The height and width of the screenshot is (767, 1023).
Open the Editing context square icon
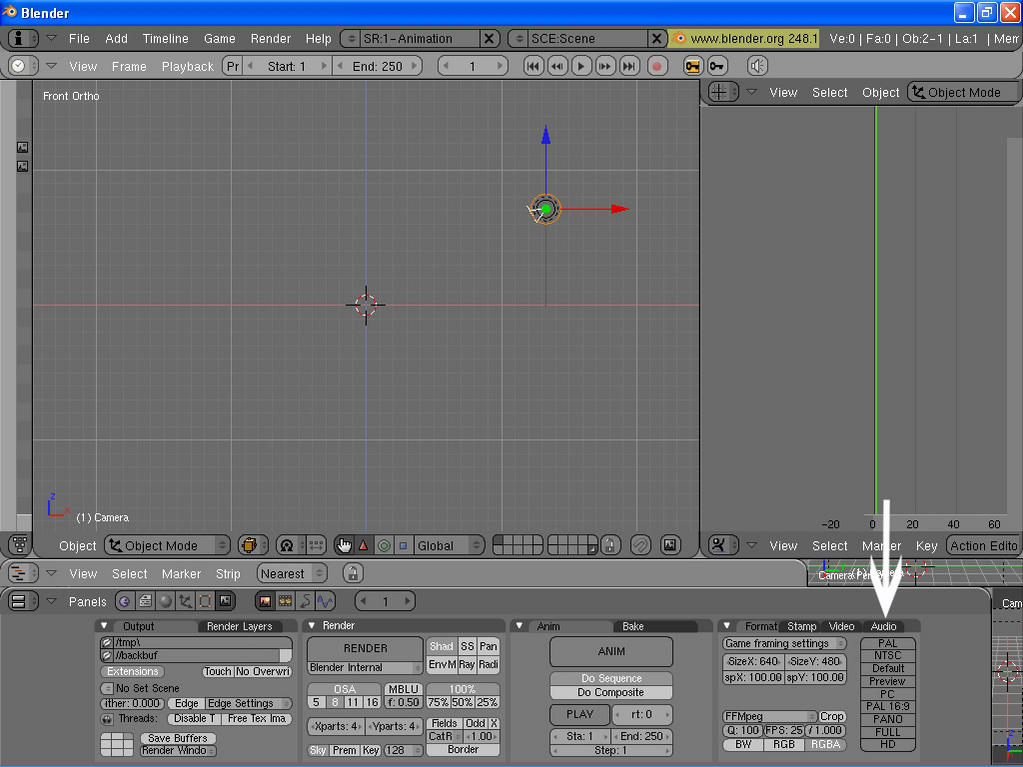pos(205,601)
